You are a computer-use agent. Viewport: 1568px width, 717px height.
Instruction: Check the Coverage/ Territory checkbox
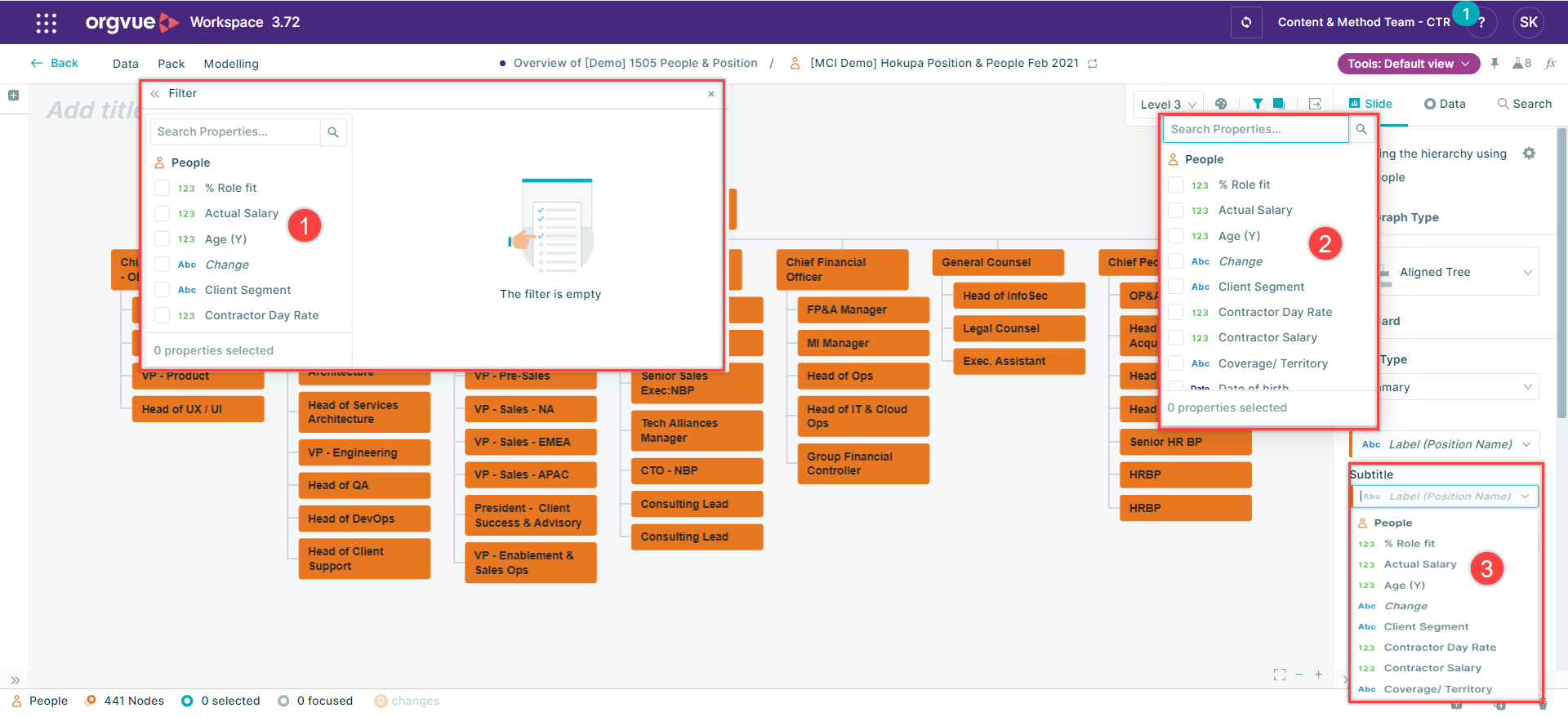1175,363
